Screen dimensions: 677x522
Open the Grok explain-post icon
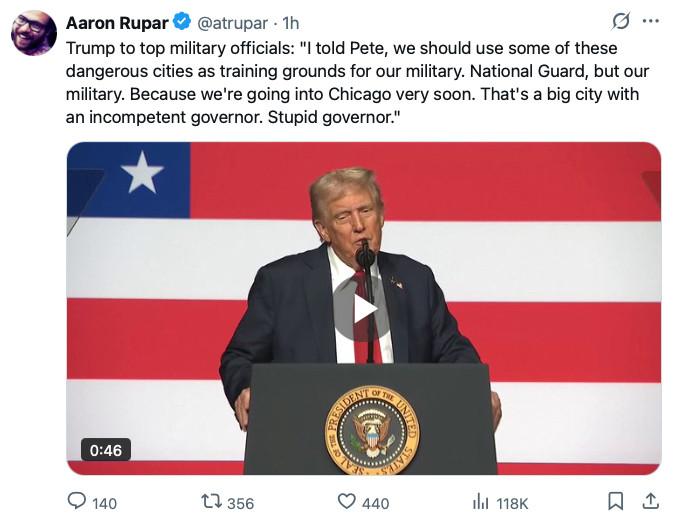click(x=620, y=21)
